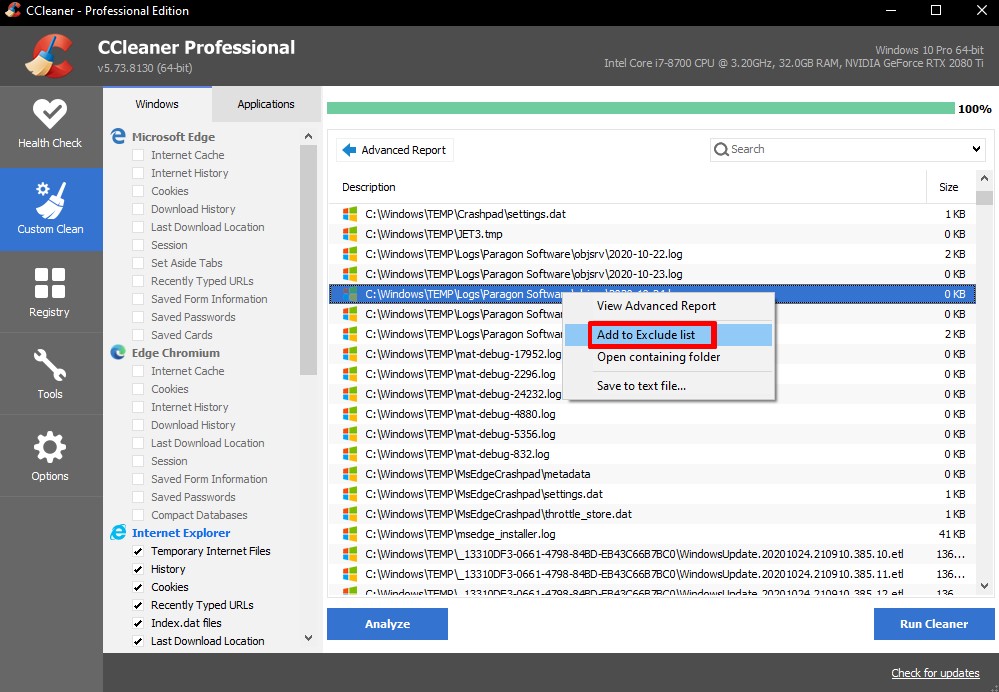Uncheck Internet Explorer Temporary Internet Files
The width and height of the screenshot is (999, 692).
(138, 551)
